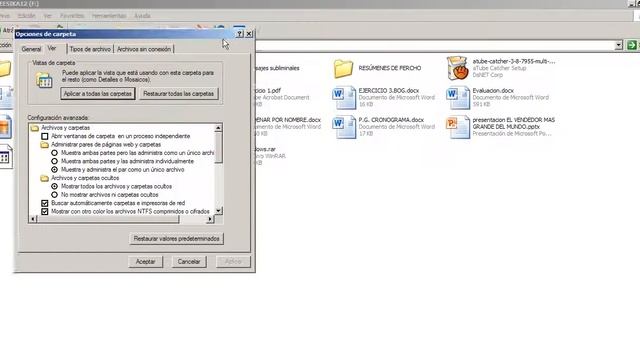Click the ENAR POR NOMBRE.docx file name
The height and width of the screenshot is (360, 640).
pyautogui.click(x=288, y=120)
